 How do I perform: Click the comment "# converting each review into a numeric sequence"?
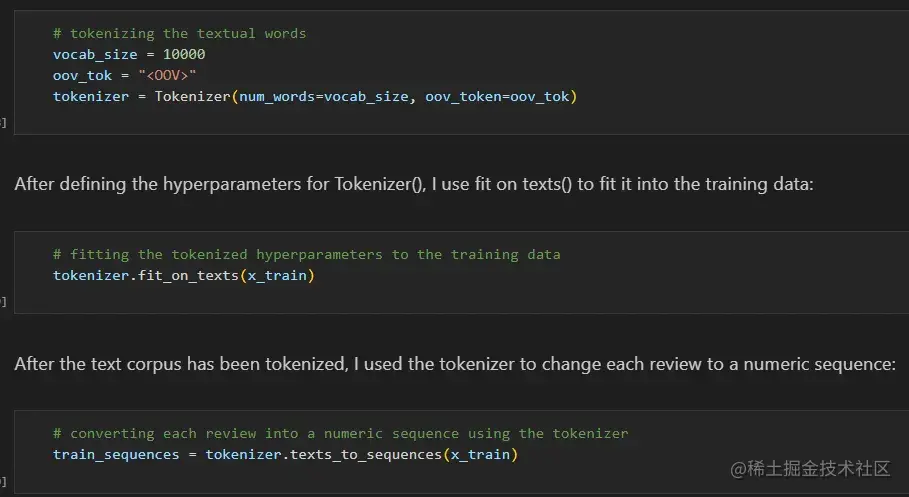pyautogui.click(x=340, y=434)
